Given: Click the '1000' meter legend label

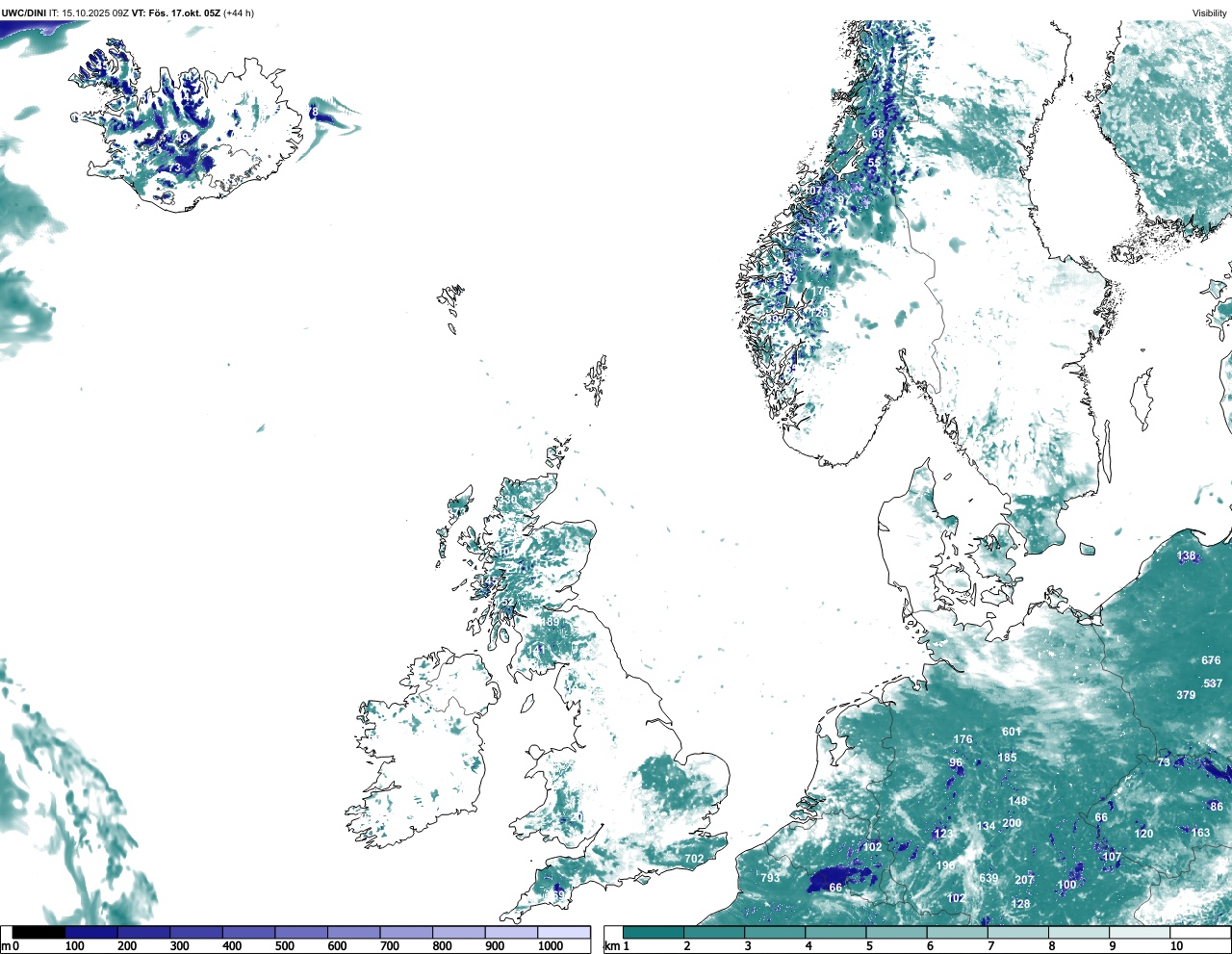Looking at the screenshot, I should (551, 946).
